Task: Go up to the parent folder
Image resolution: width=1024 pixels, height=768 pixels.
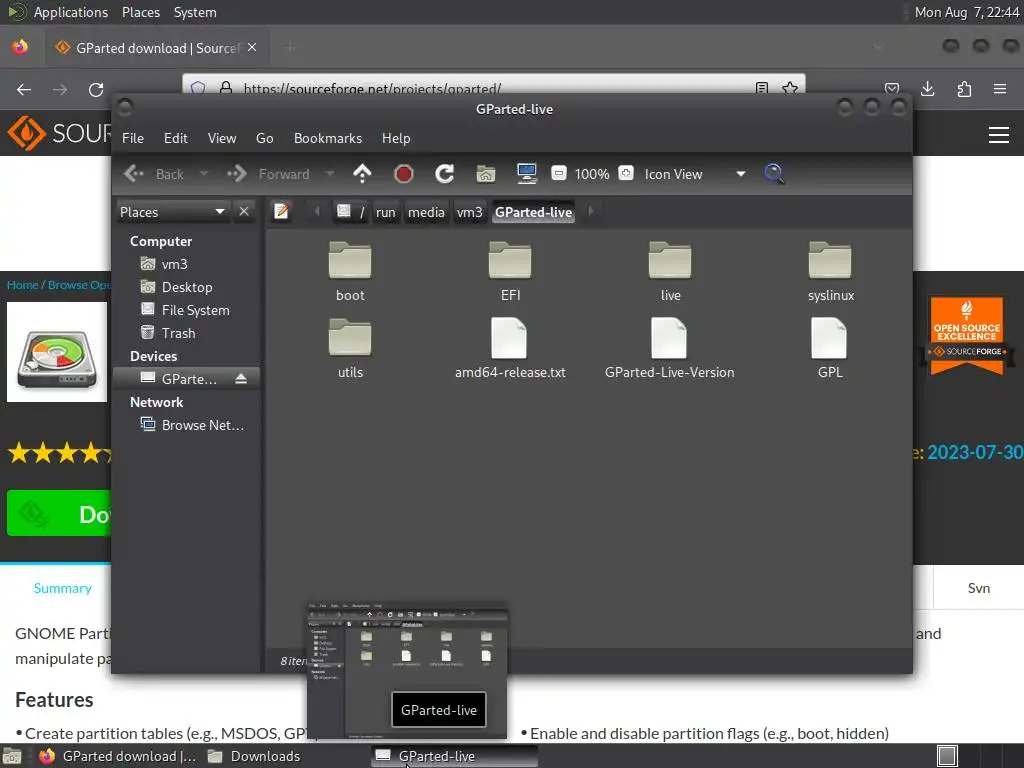Action: pyautogui.click(x=362, y=174)
